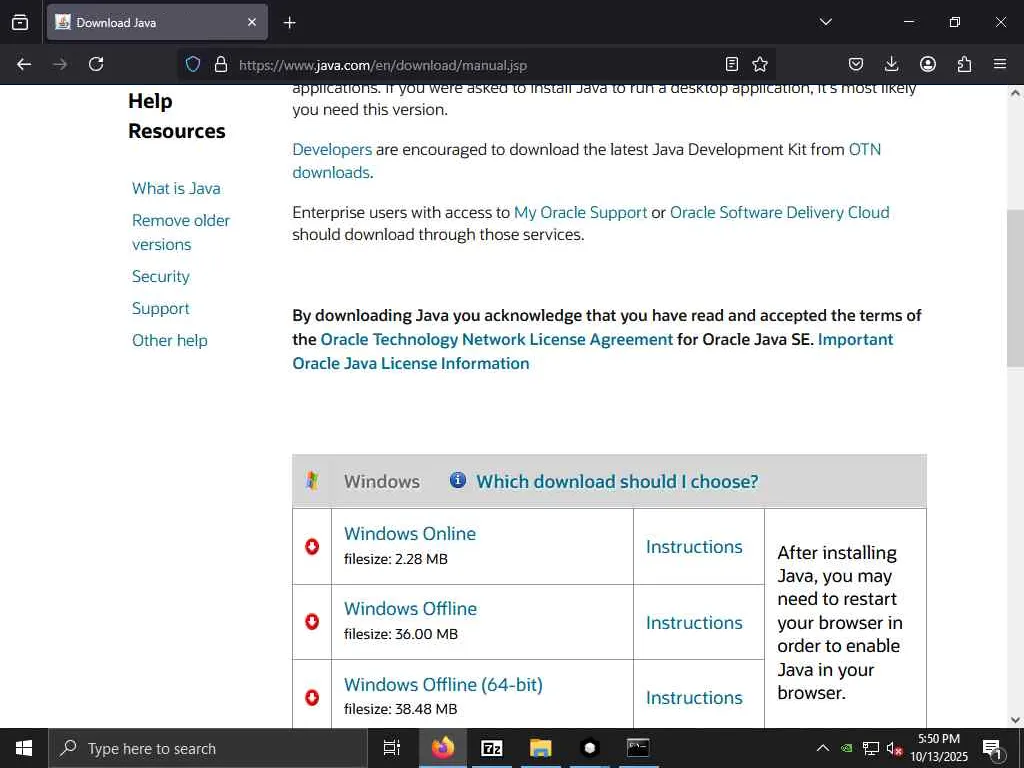The height and width of the screenshot is (768, 1024).
Task: Open the Firefox account icon
Action: [x=928, y=64]
